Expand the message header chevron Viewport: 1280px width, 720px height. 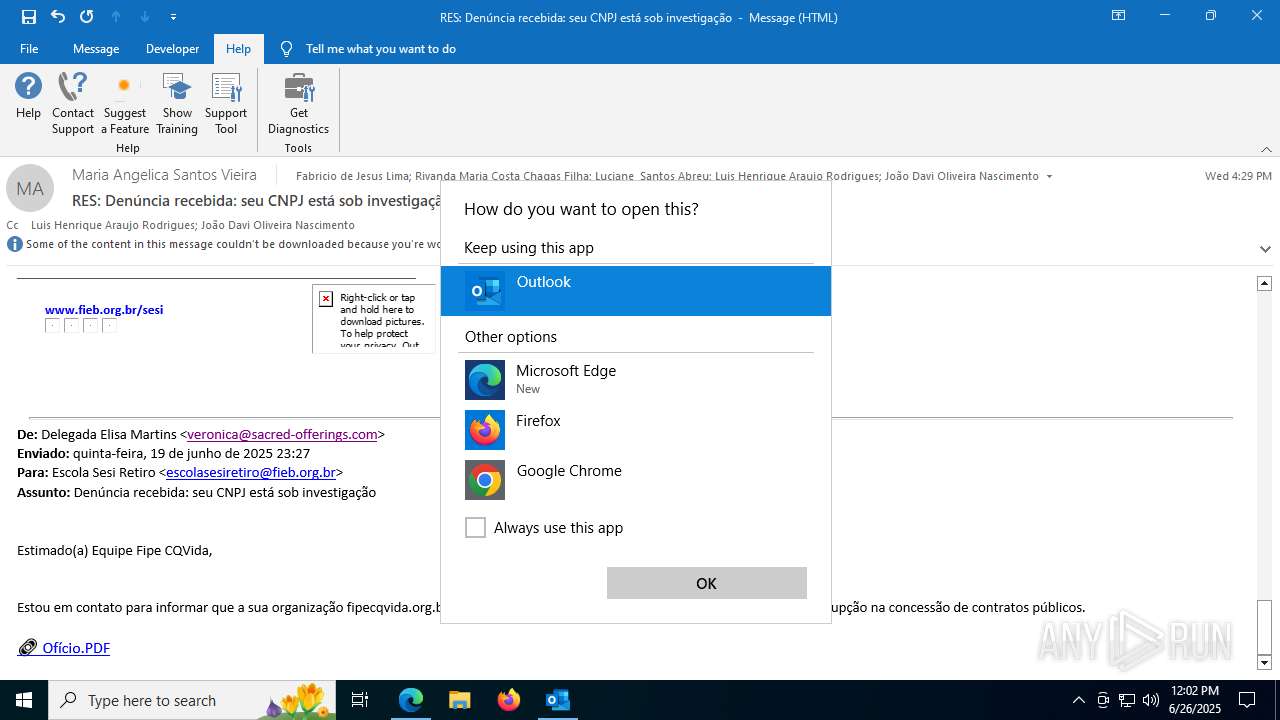(x=1265, y=249)
